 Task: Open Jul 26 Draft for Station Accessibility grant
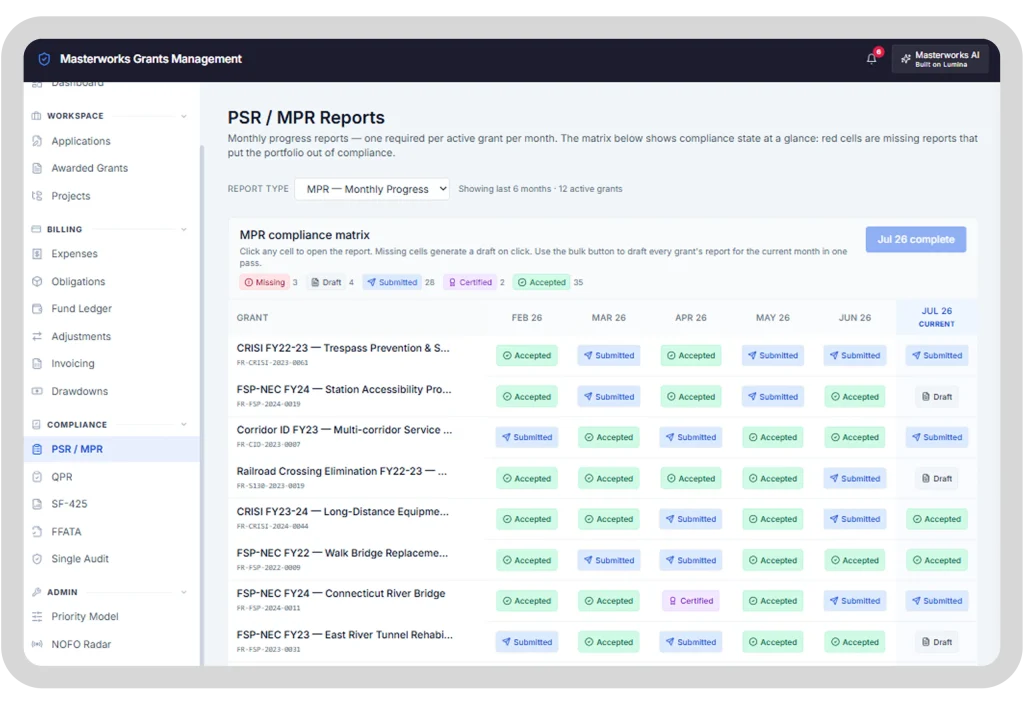[x=936, y=396]
